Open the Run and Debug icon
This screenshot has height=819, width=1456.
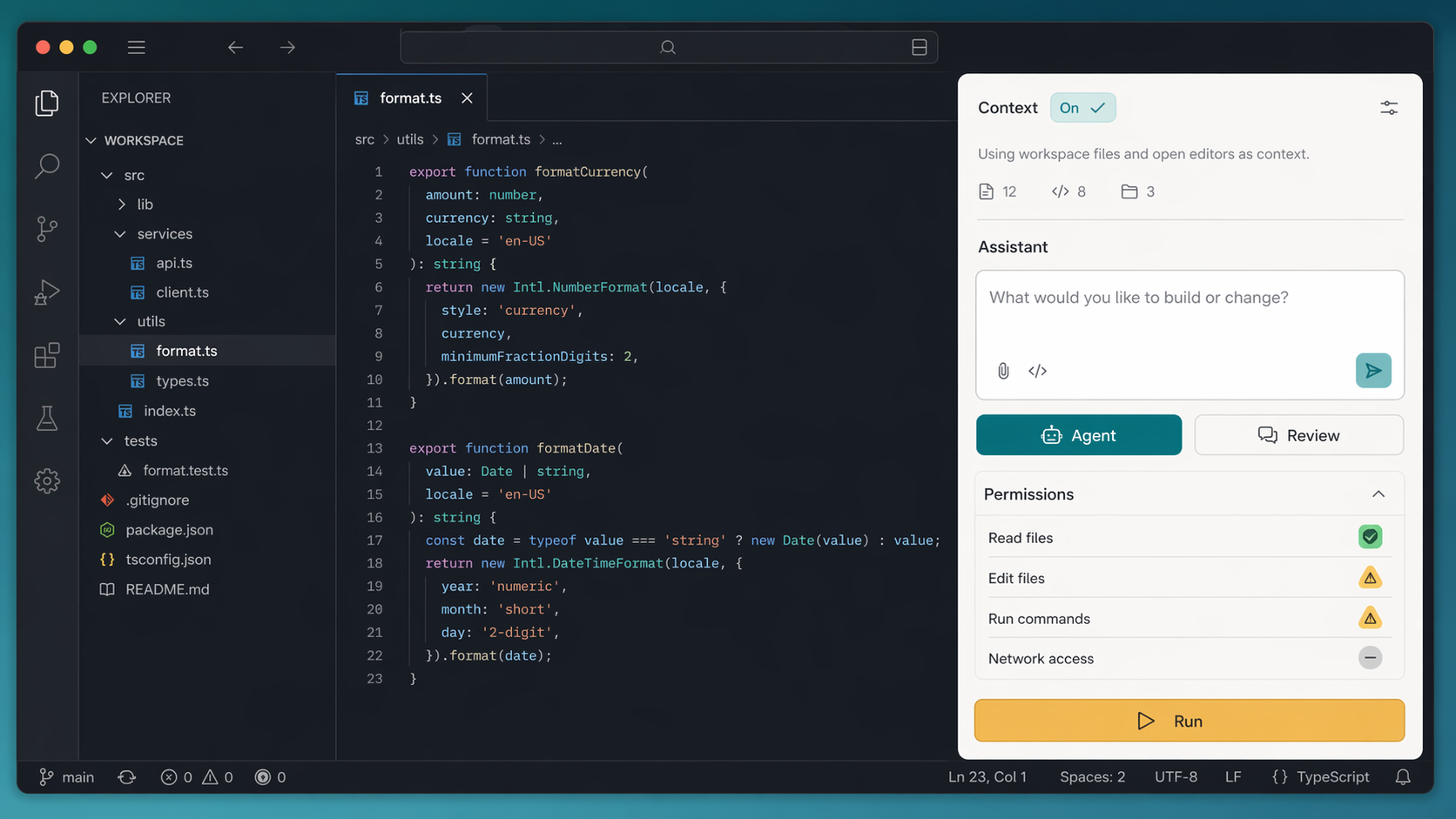[47, 292]
